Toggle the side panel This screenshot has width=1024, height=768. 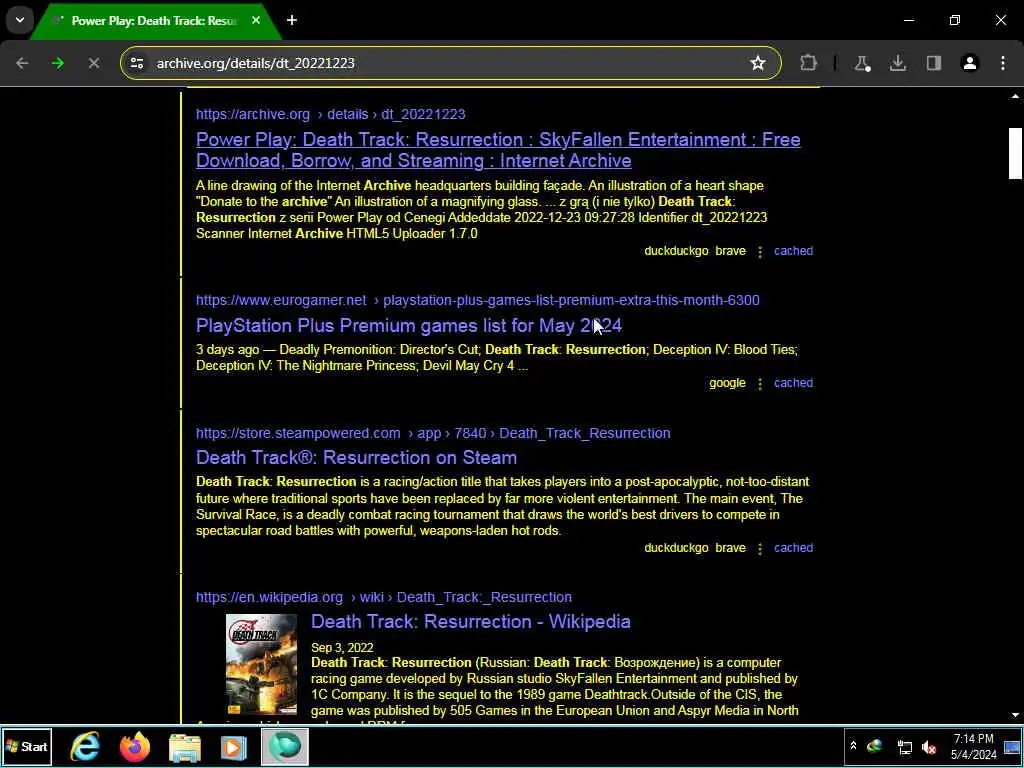[x=934, y=63]
